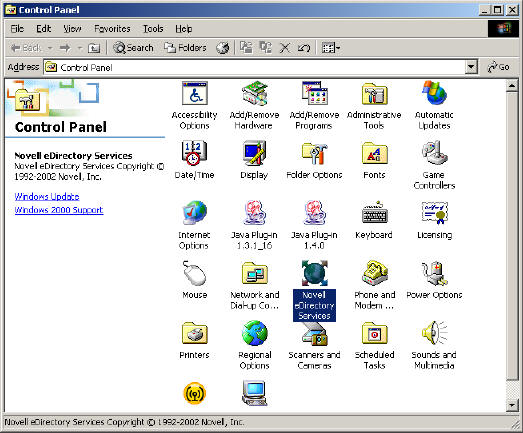Open Keyboard settings
523x433 pixels.
click(x=374, y=220)
